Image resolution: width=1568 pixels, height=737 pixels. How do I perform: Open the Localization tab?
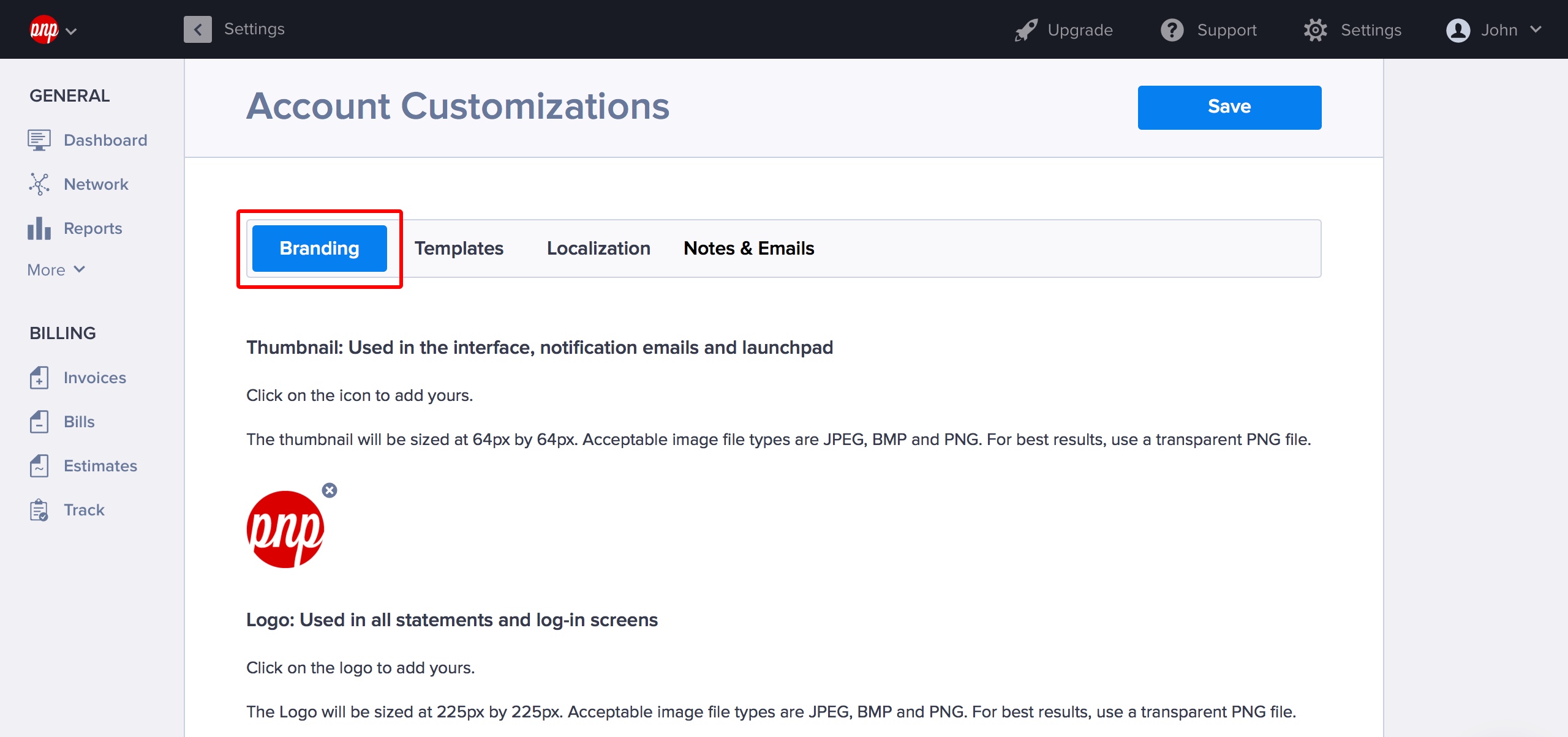598,249
